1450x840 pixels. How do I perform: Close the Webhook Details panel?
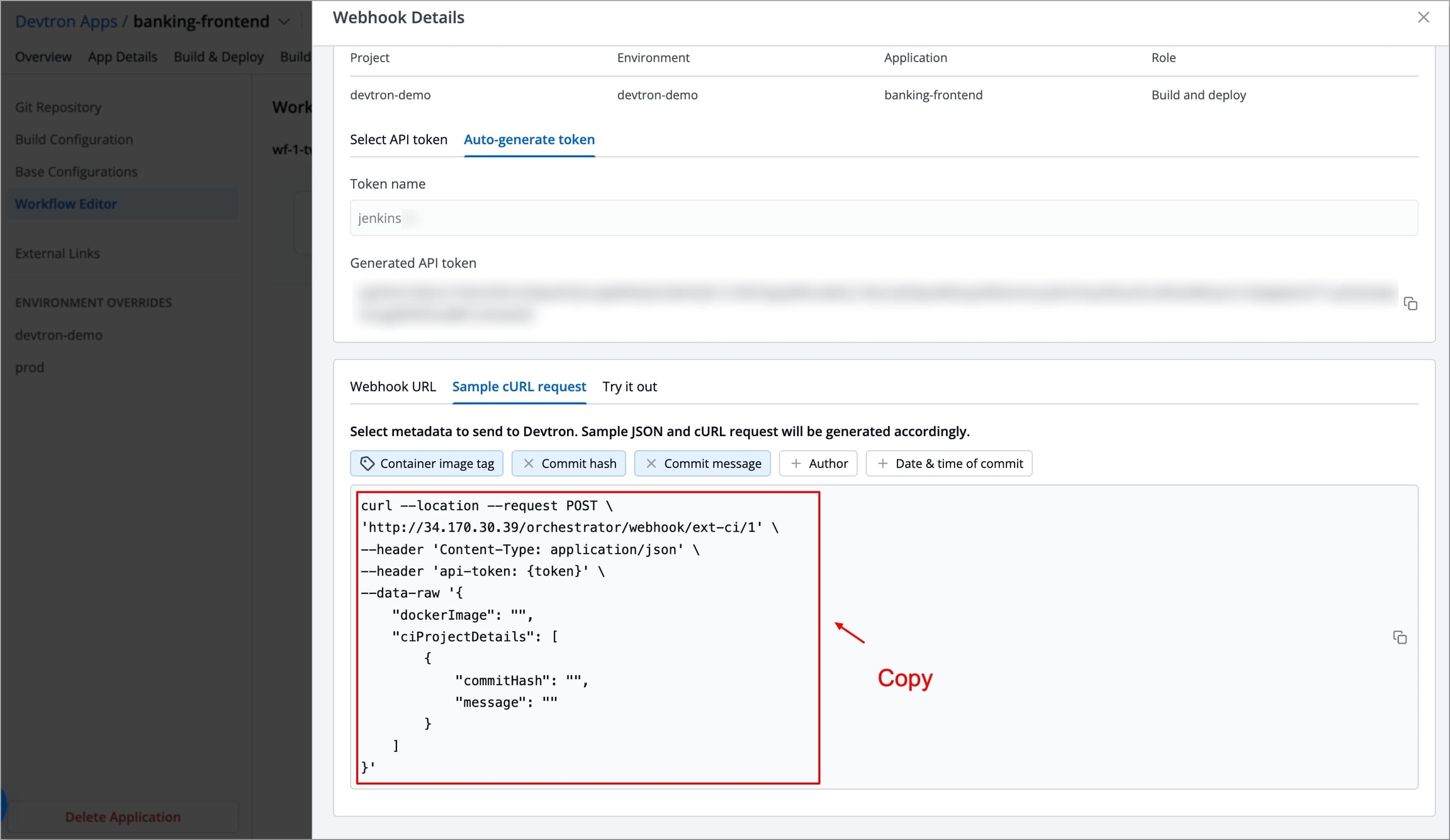[1424, 18]
